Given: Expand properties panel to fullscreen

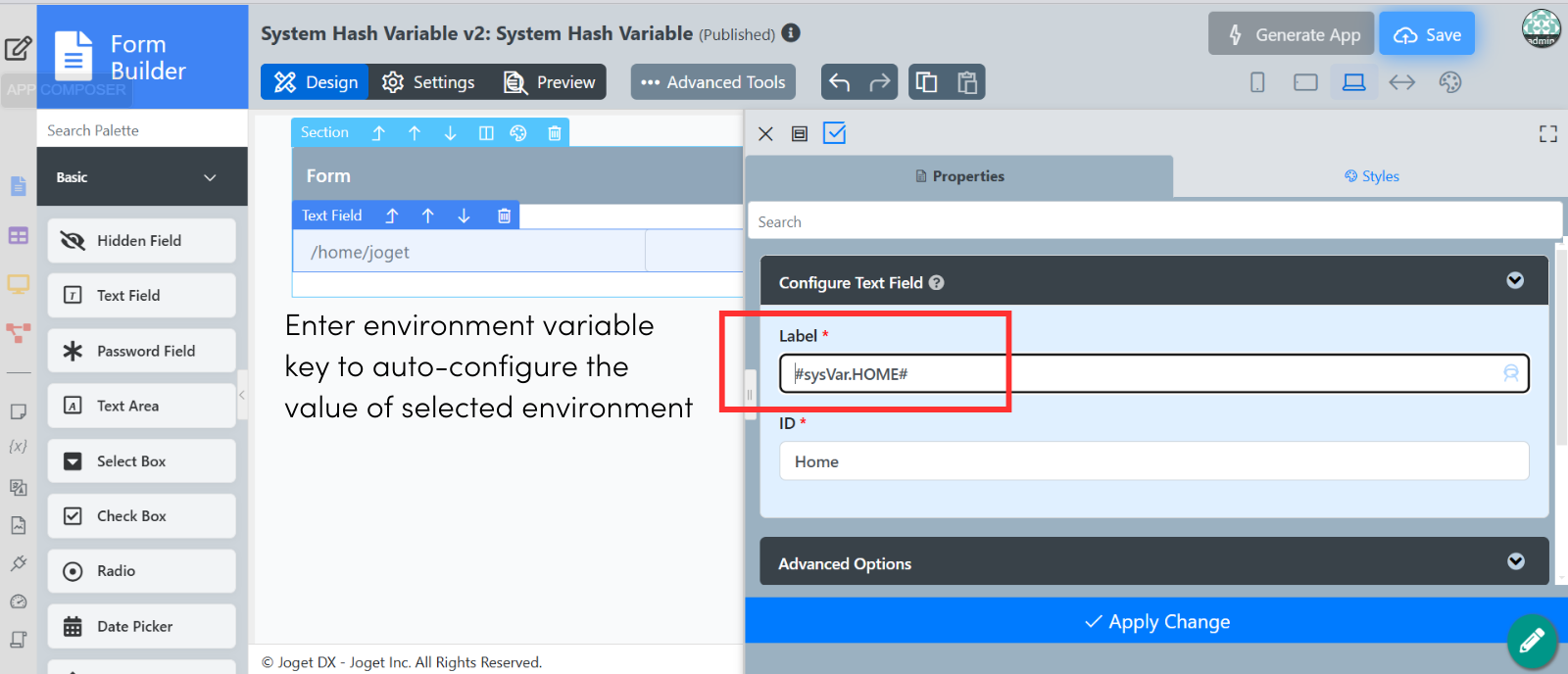Looking at the screenshot, I should [x=1547, y=134].
